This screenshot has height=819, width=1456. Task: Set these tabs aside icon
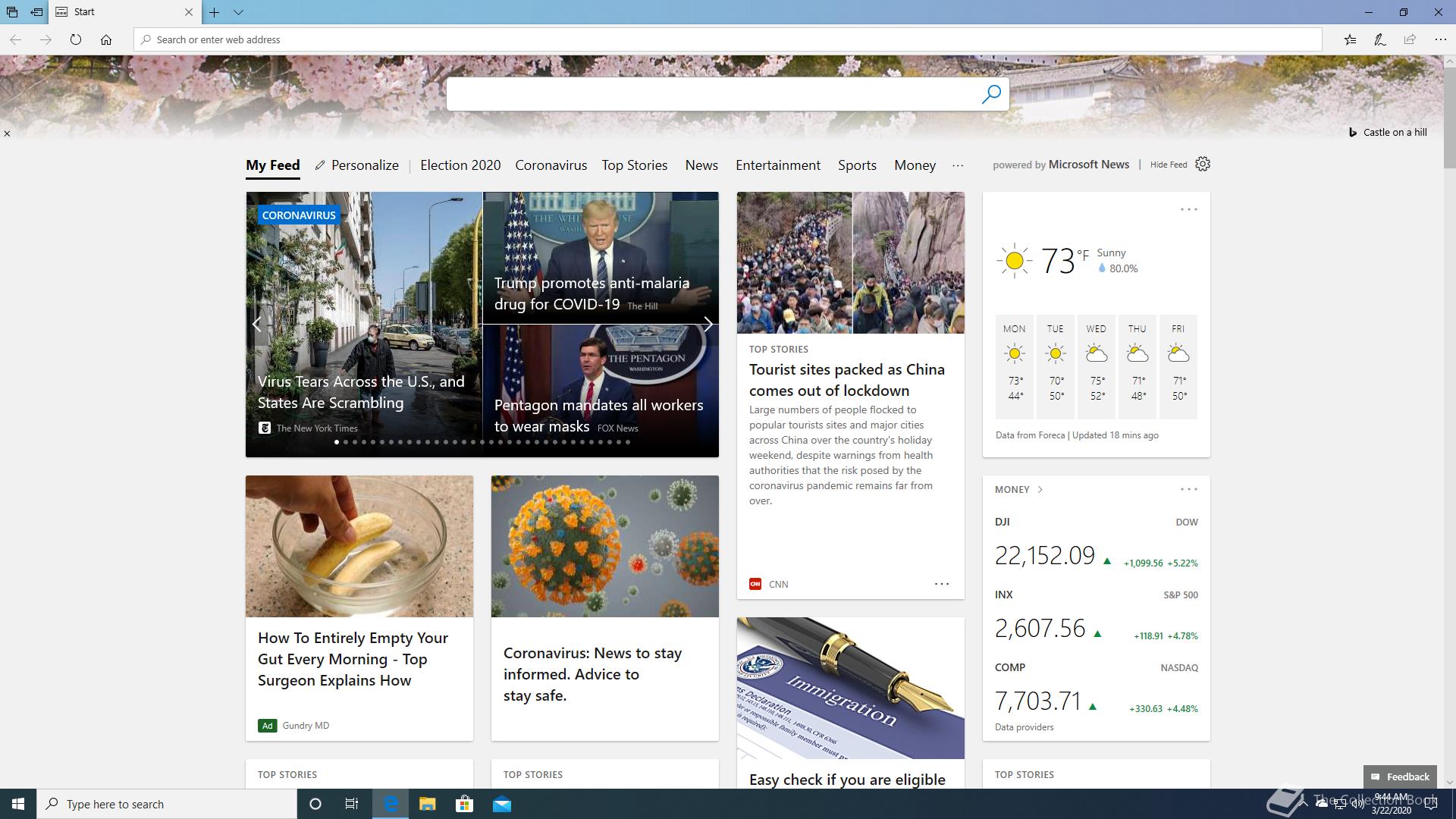(36, 12)
